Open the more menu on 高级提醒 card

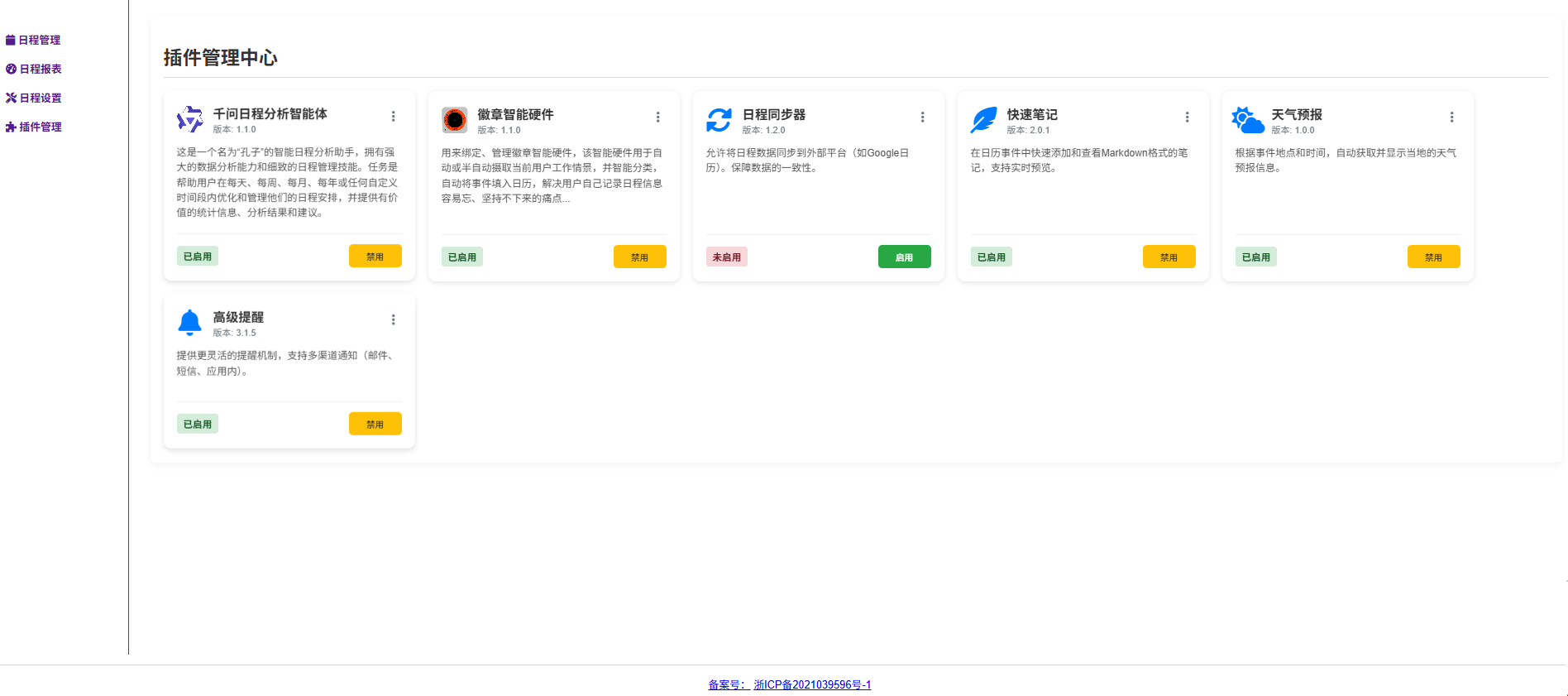pos(394,320)
